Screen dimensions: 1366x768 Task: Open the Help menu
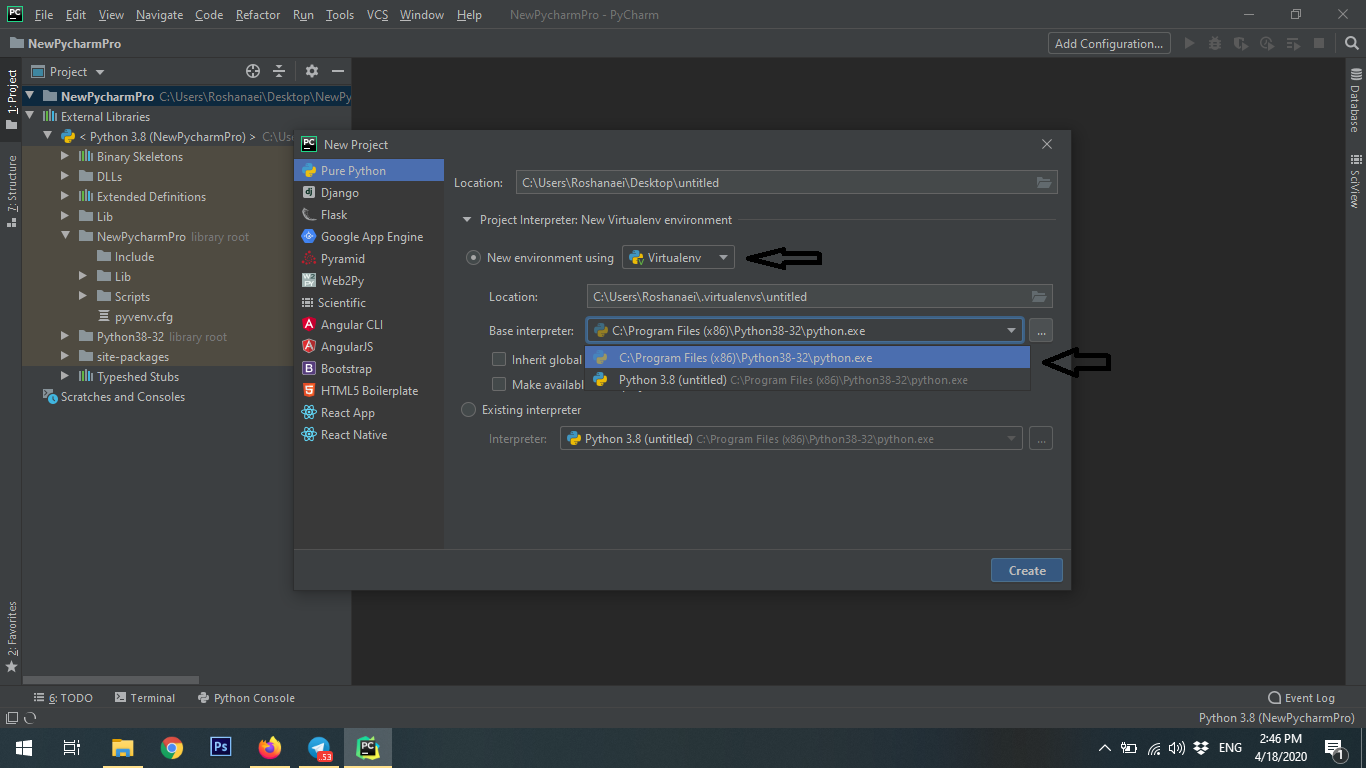(x=469, y=15)
